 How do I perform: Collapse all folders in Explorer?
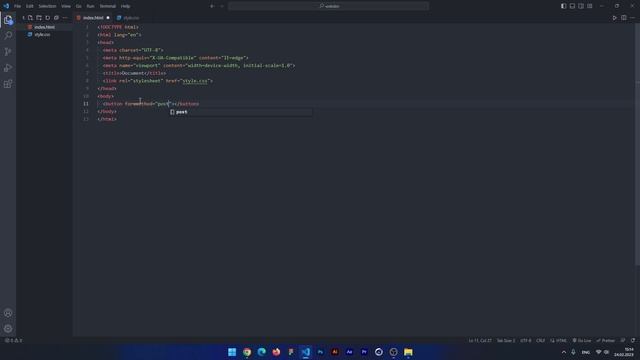[x=56, y=18]
